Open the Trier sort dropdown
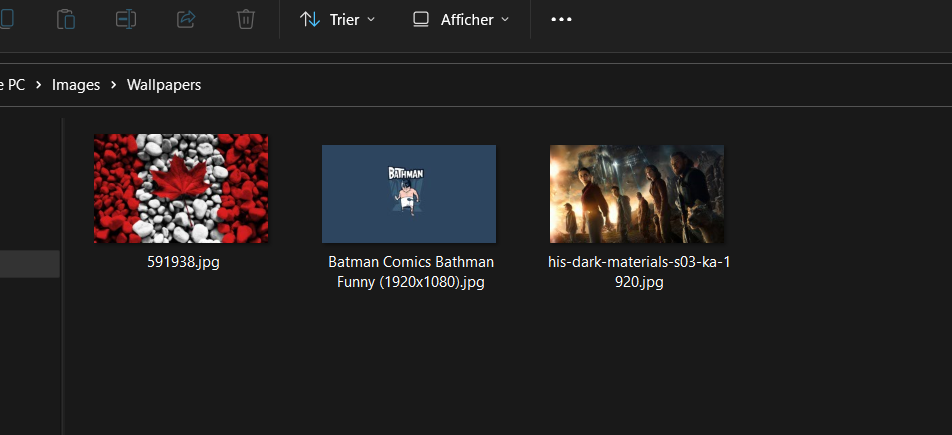952x435 pixels. coord(338,19)
